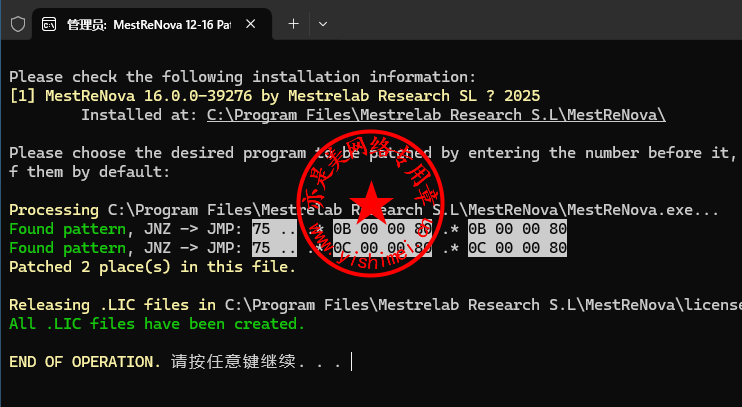Select the MestReNova 12-16 Patch tab

coord(150,24)
